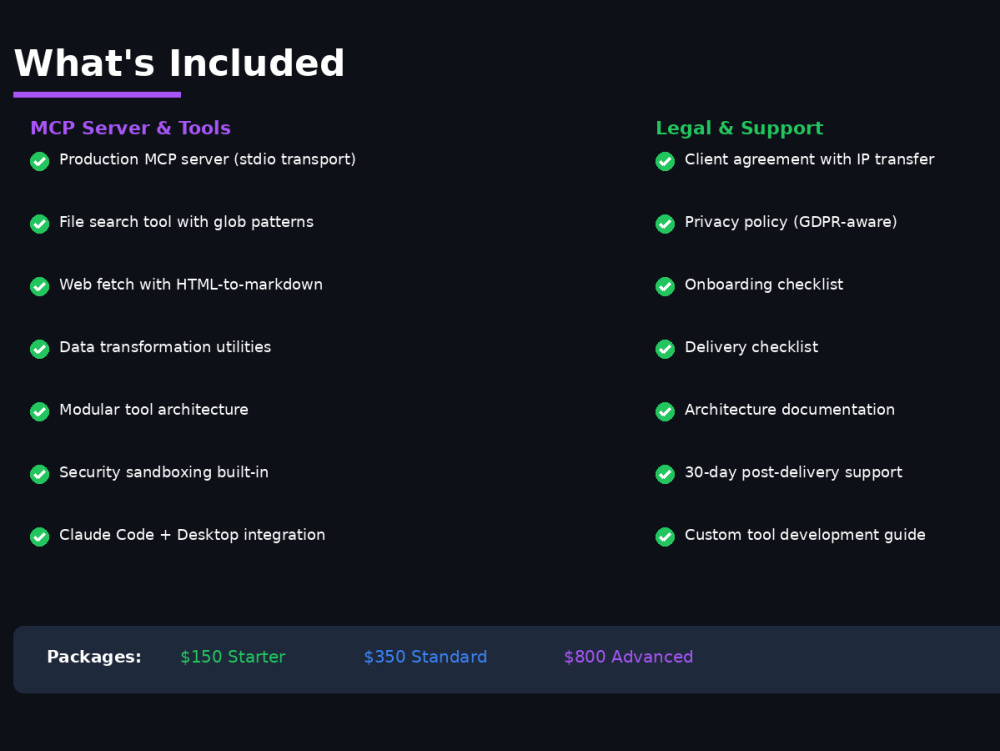Screen dimensions: 1000x751
Task: Click checkmark next to Privacy policy (GDPR-aware)
Action: (665, 224)
